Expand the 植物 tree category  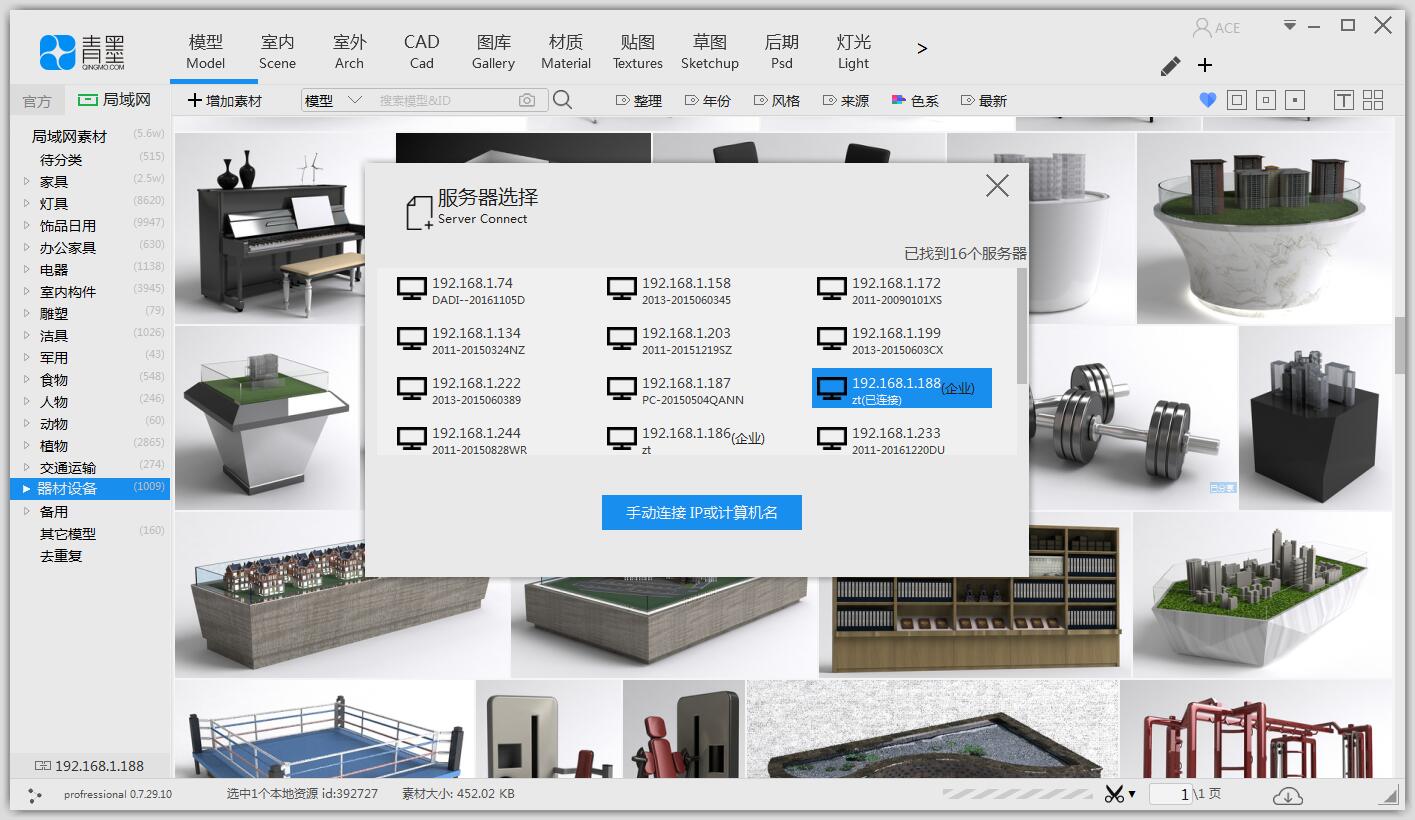[27, 446]
